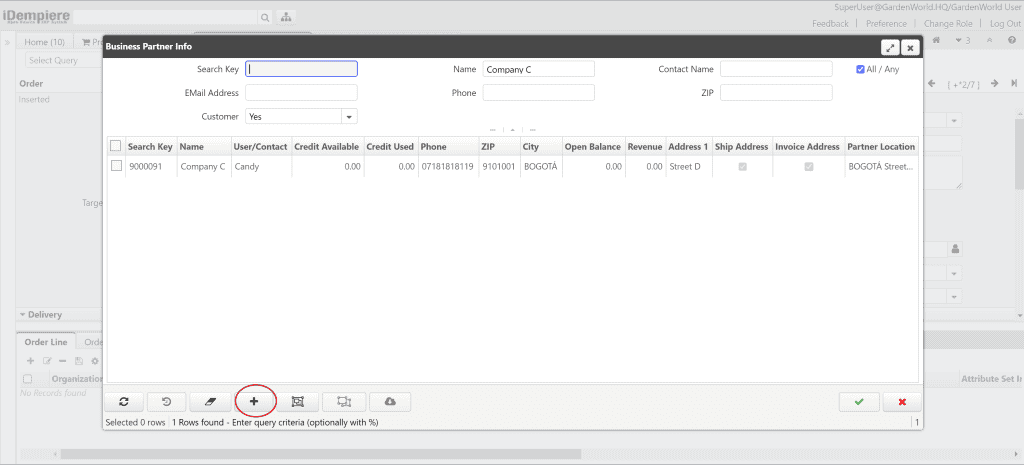The image size is (1024, 465).
Task: Click the undo/reset arrow button
Action: [x=166, y=401]
